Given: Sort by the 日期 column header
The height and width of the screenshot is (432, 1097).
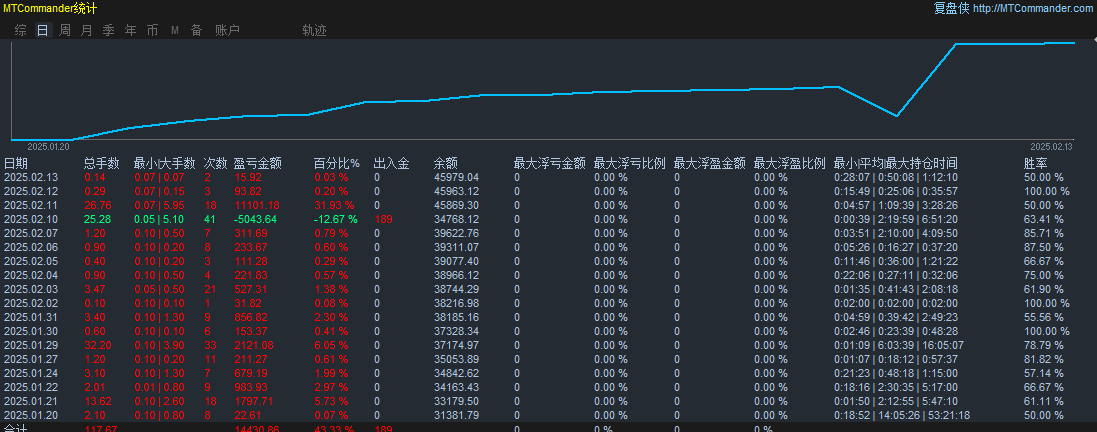Looking at the screenshot, I should pos(16,163).
